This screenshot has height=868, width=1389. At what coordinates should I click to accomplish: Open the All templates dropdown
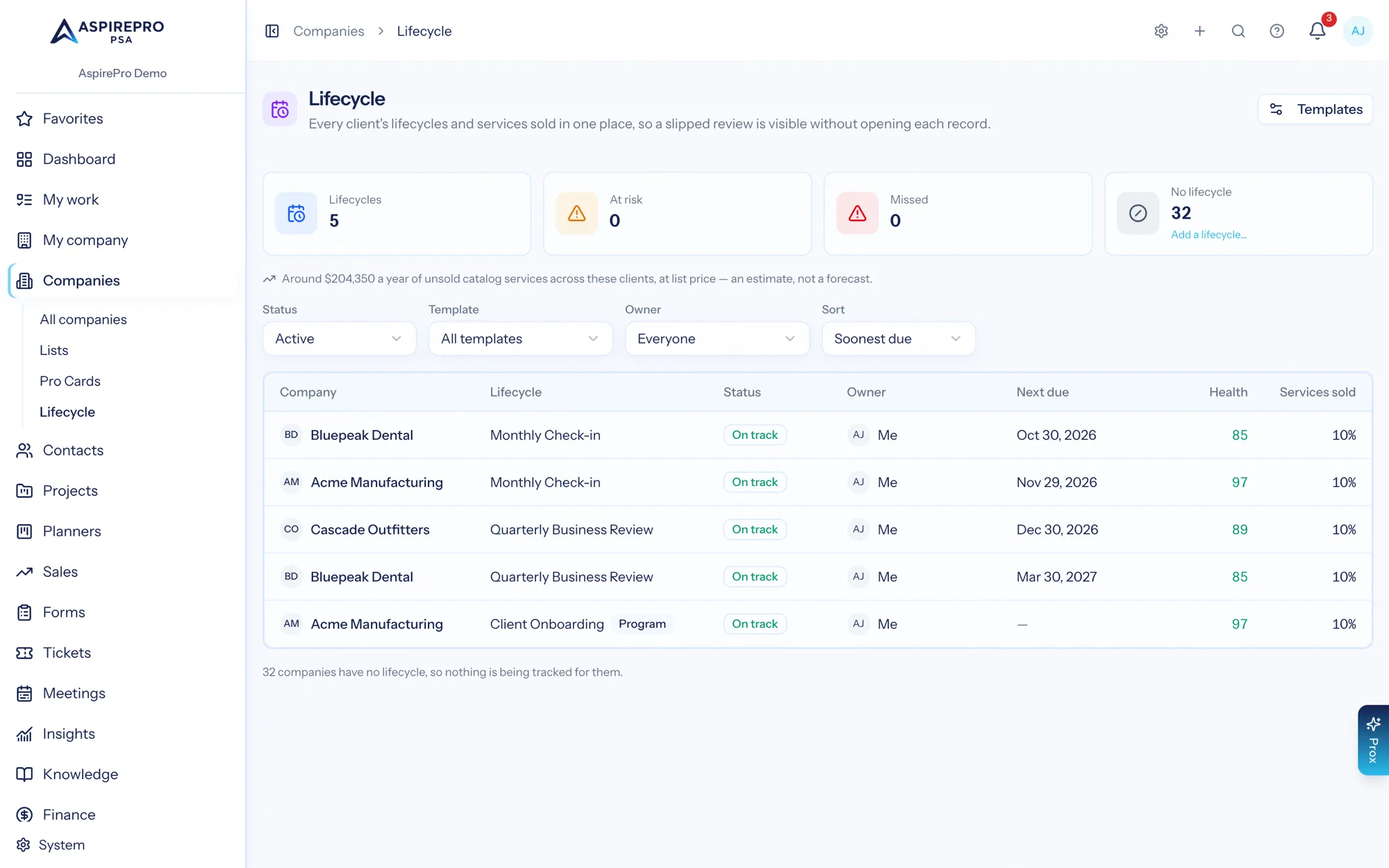pyautogui.click(x=520, y=339)
